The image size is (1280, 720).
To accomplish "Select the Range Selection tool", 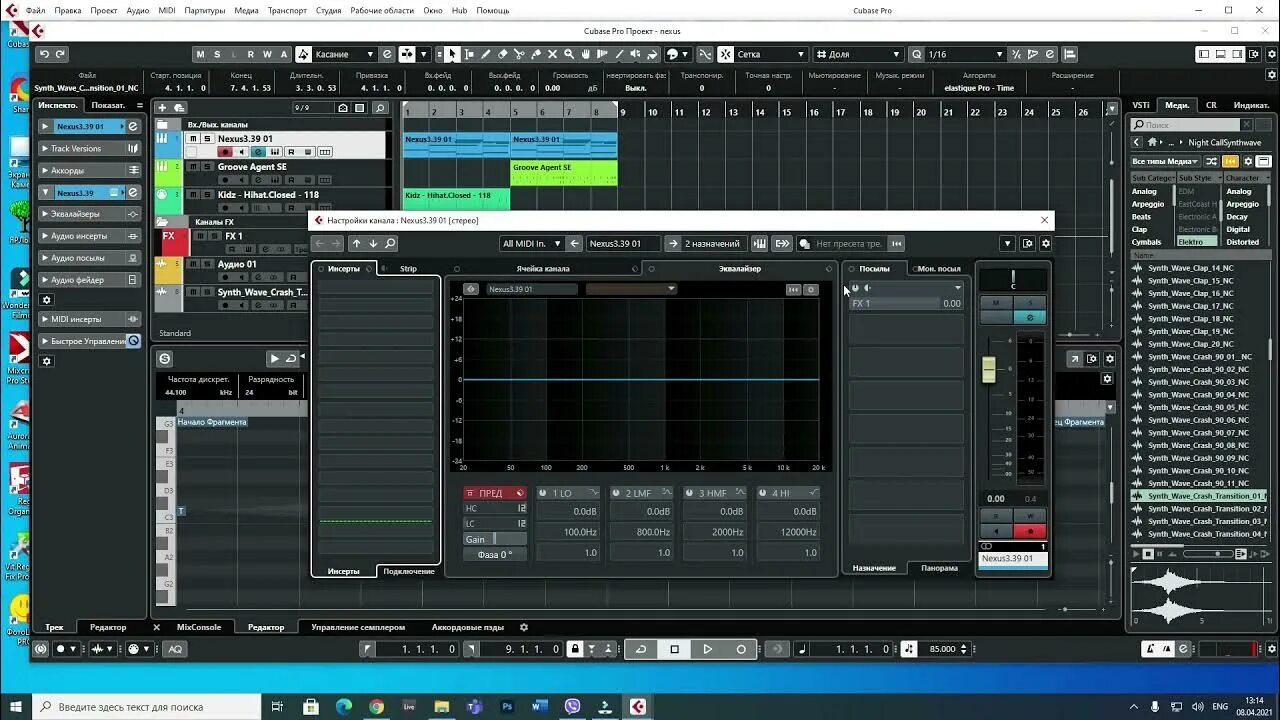I will (x=469, y=54).
